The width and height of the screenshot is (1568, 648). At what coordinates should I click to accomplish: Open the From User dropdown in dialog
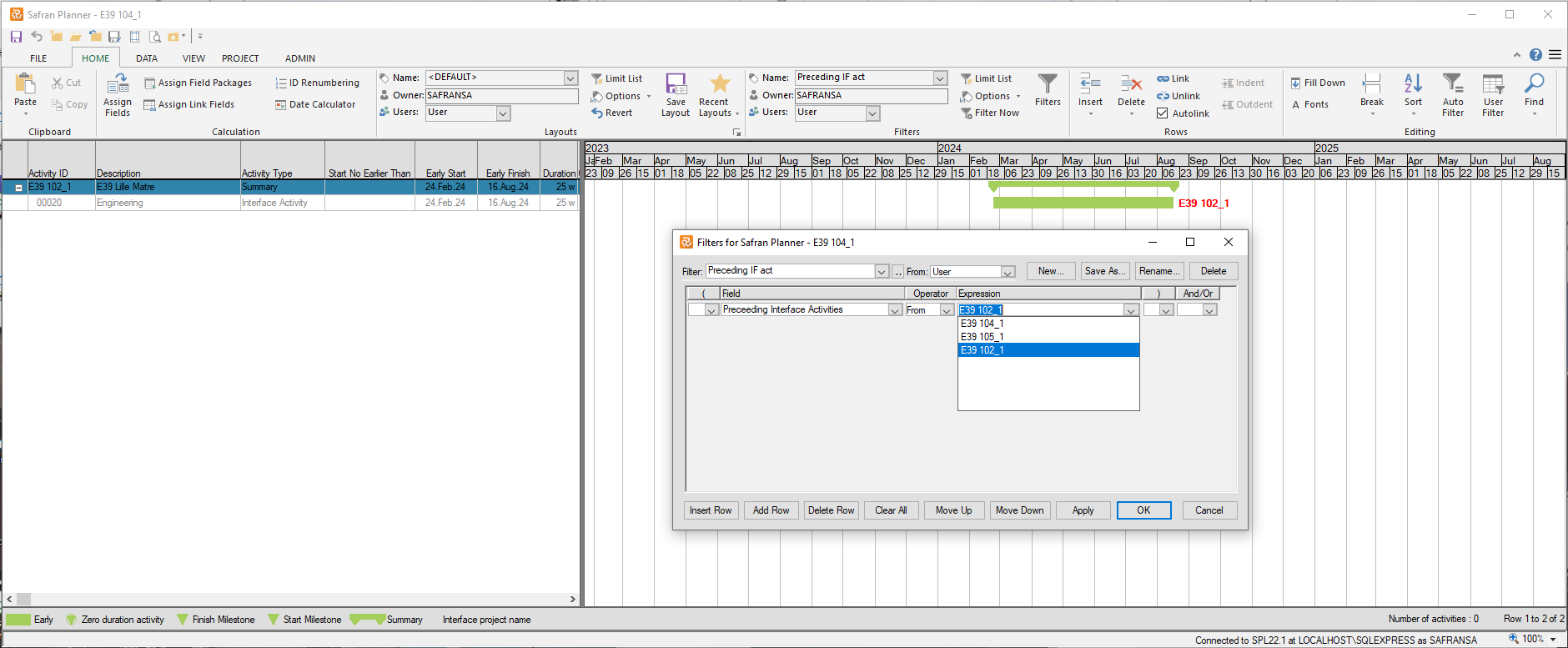point(1008,272)
